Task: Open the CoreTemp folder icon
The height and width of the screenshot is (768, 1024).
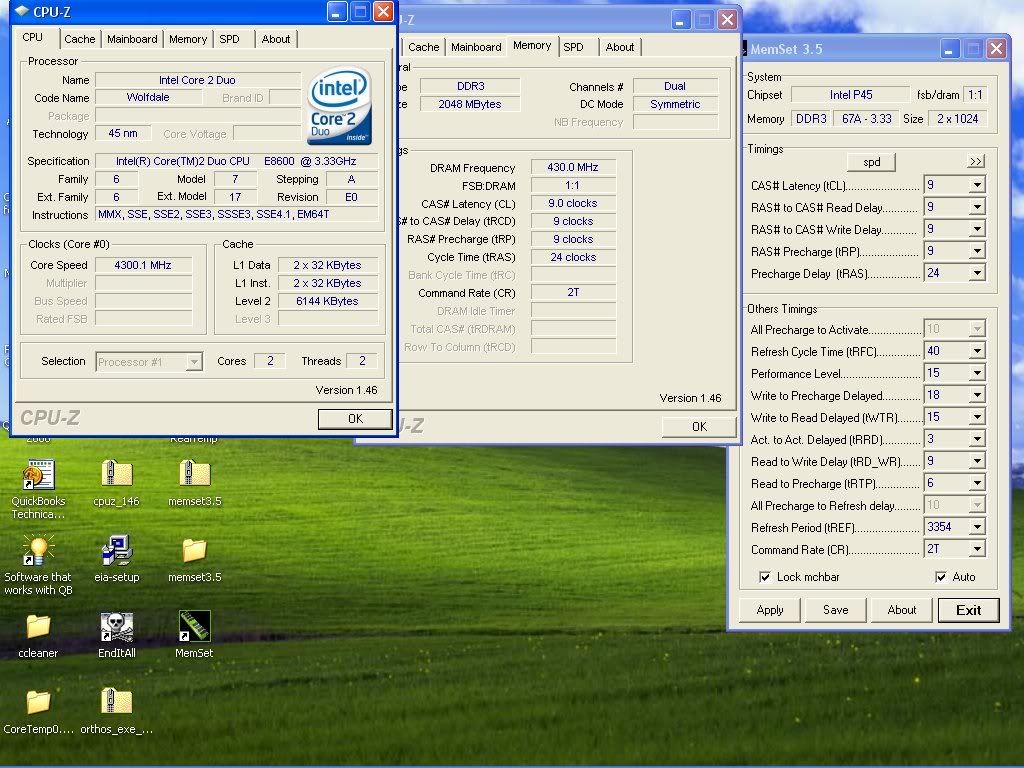Action: [x=38, y=702]
